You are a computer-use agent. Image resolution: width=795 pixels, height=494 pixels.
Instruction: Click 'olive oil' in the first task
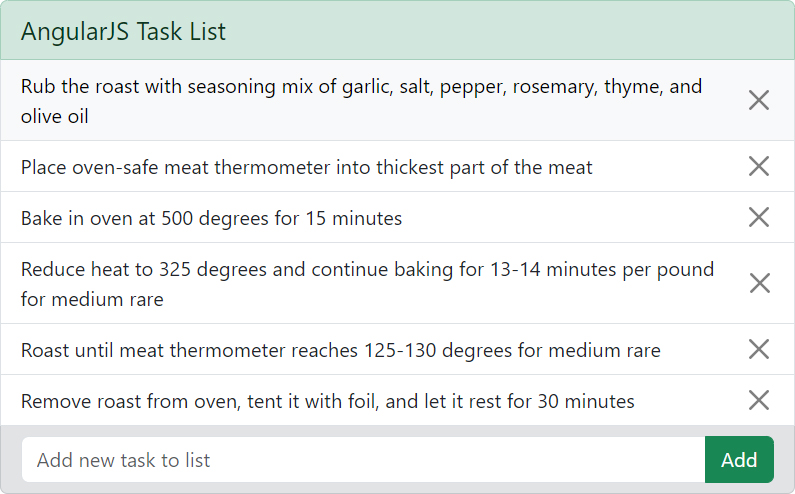(55, 116)
